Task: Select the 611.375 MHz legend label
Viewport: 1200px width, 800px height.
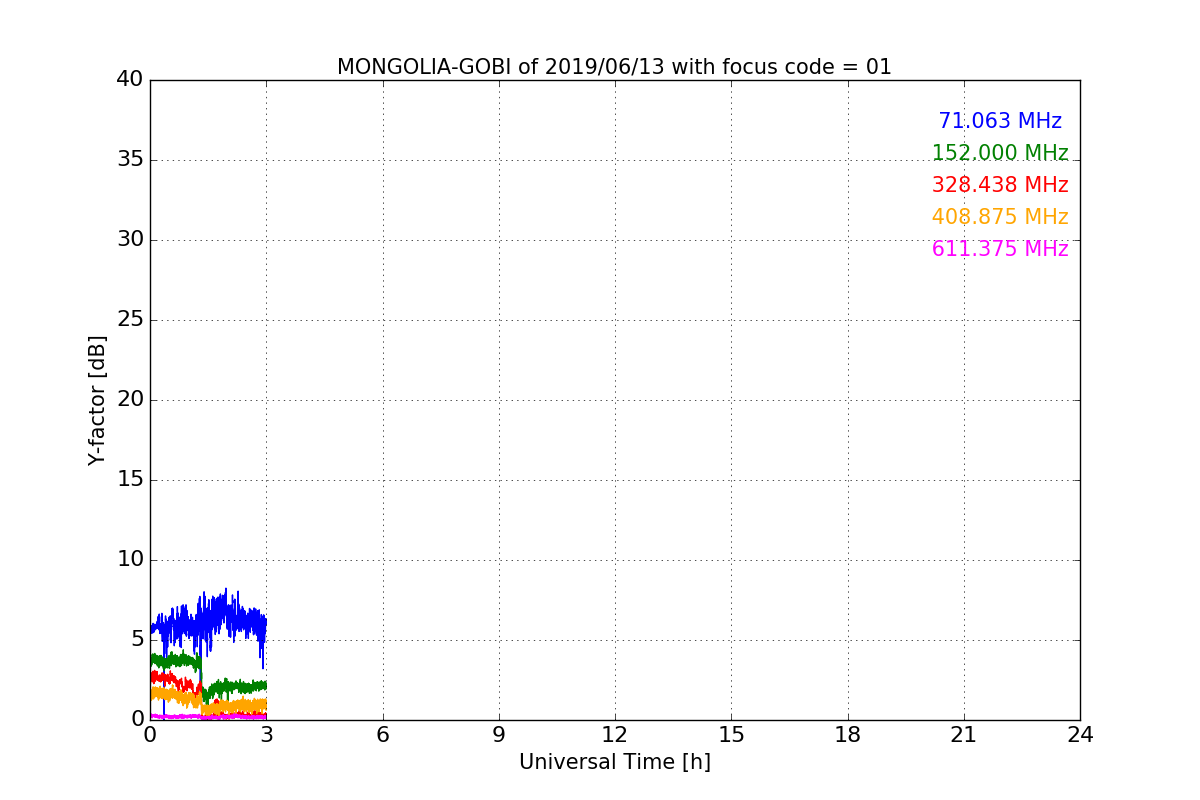Action: click(x=1000, y=249)
